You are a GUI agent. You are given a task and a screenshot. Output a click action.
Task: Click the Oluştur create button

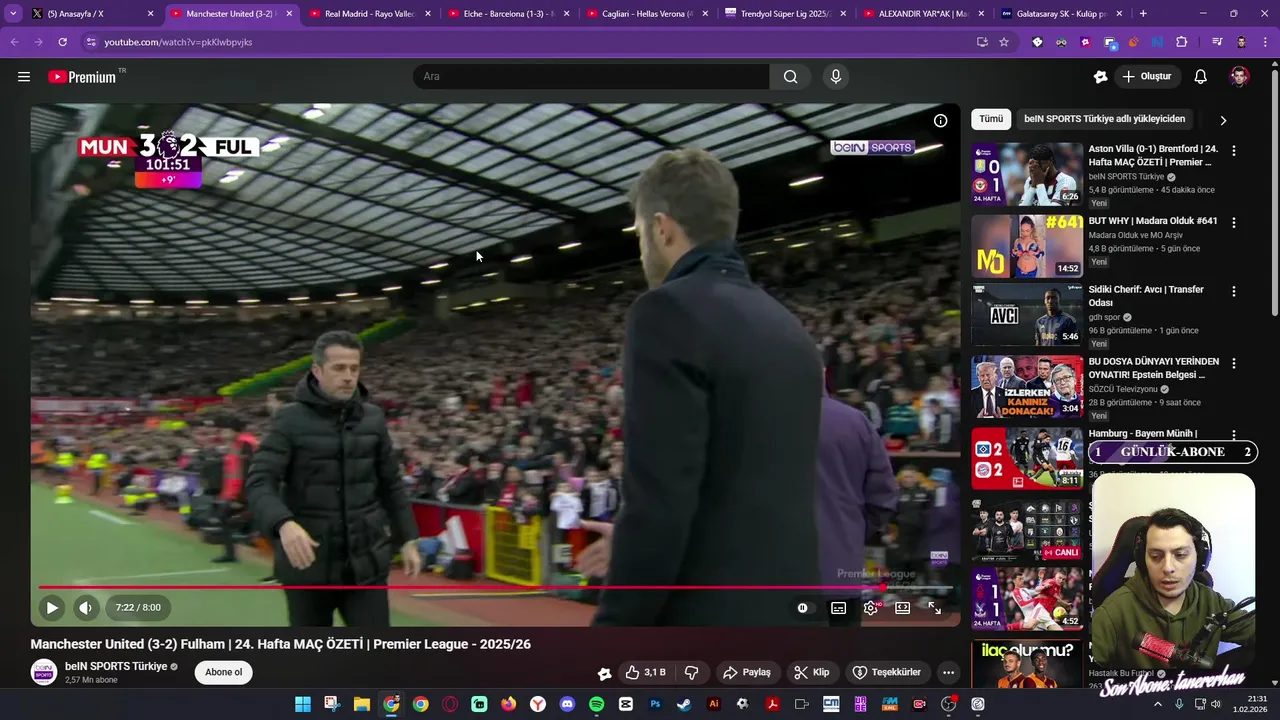(1147, 77)
